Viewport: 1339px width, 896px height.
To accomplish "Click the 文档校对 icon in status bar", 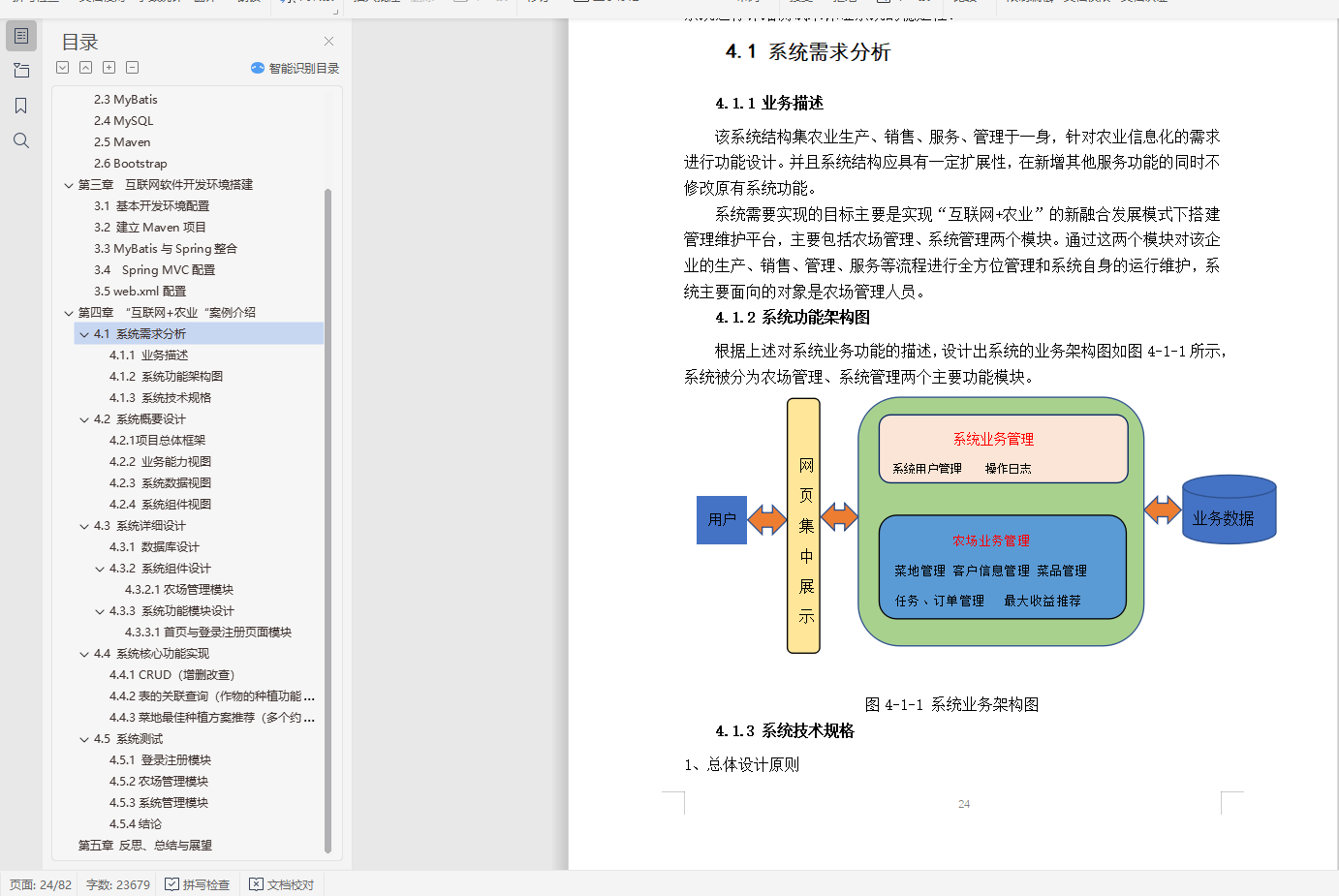I will click(x=256, y=884).
